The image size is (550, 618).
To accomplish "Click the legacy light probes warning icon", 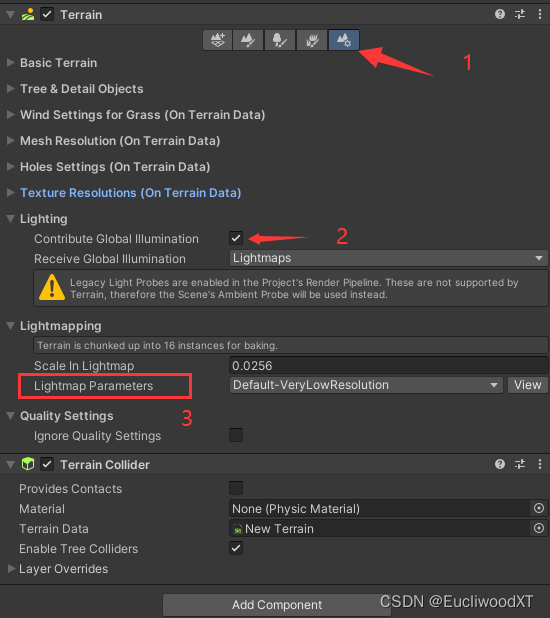I will click(x=52, y=288).
